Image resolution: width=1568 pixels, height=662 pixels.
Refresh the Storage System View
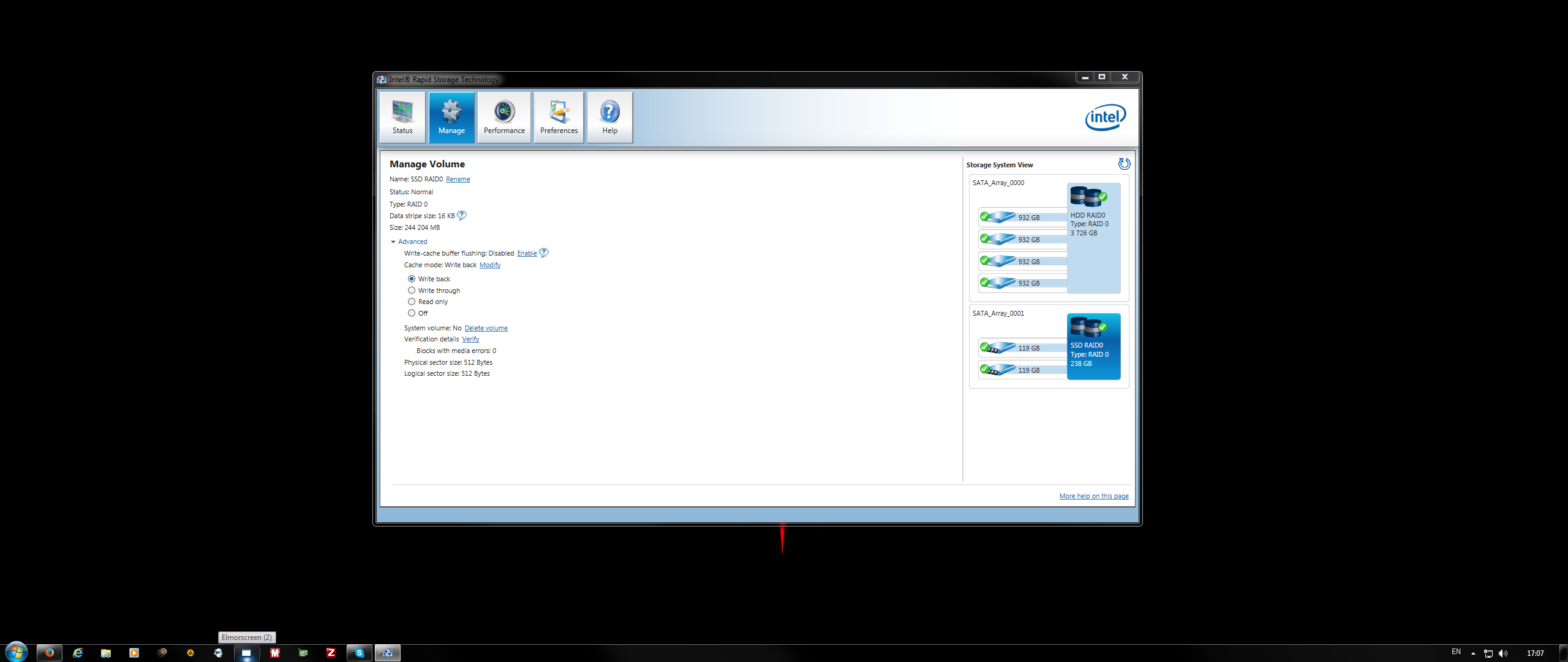1124,164
